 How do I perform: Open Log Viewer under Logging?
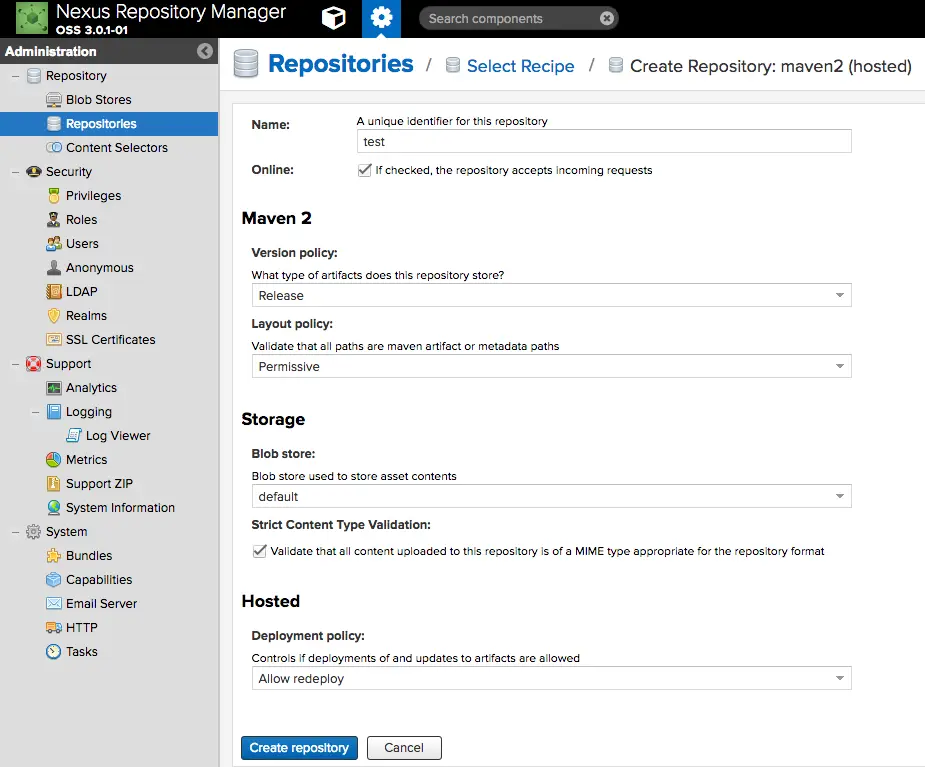coord(117,435)
